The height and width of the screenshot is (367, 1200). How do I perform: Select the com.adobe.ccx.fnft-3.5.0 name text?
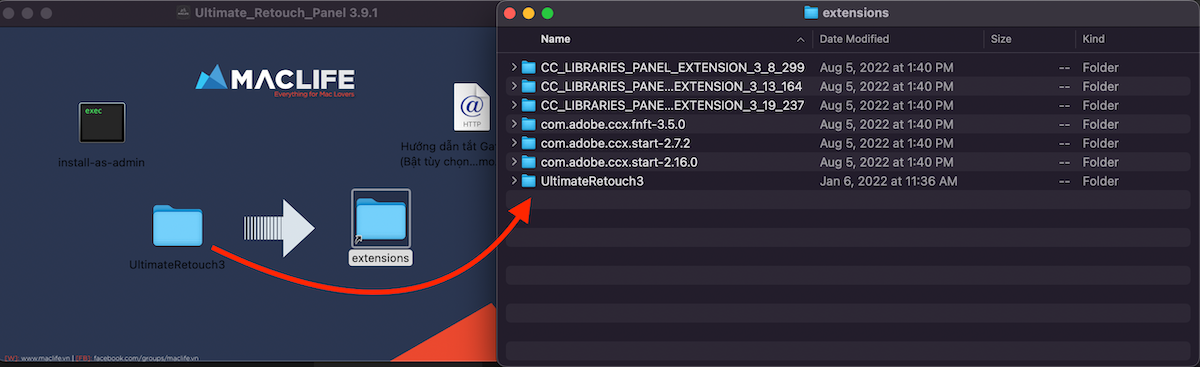[x=612, y=124]
